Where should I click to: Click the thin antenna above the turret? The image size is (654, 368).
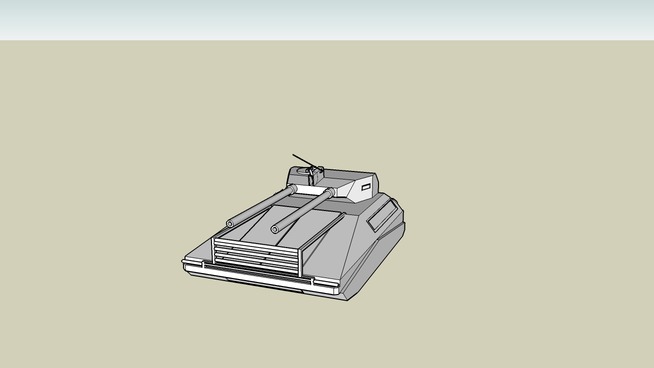pyautogui.click(x=301, y=160)
